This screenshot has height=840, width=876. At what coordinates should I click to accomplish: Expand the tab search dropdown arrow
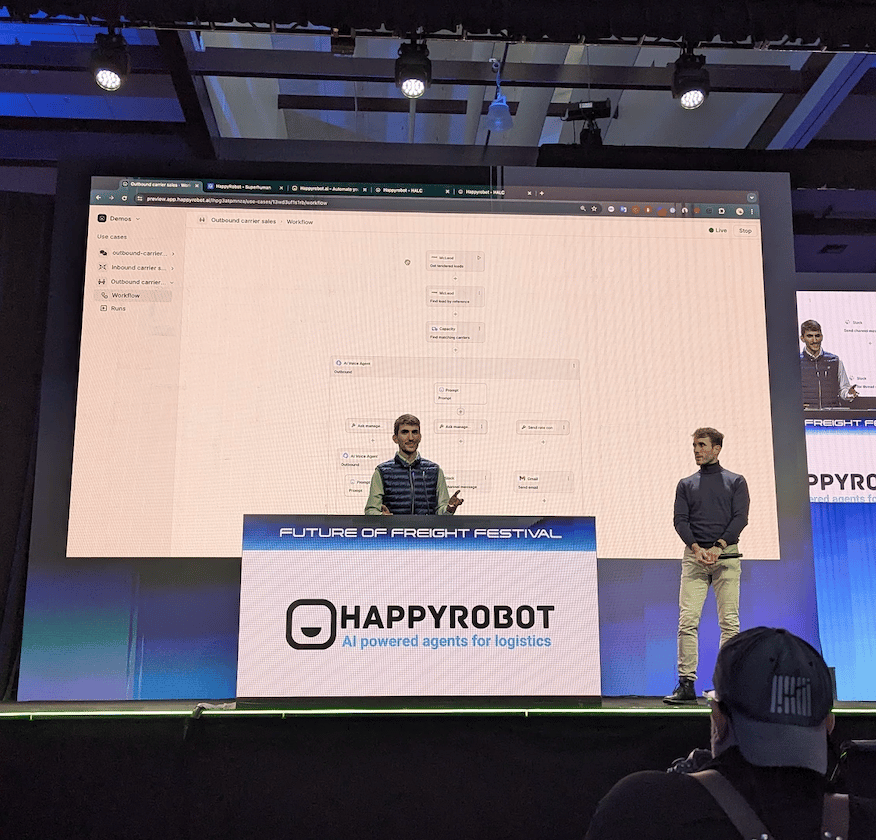point(751,198)
